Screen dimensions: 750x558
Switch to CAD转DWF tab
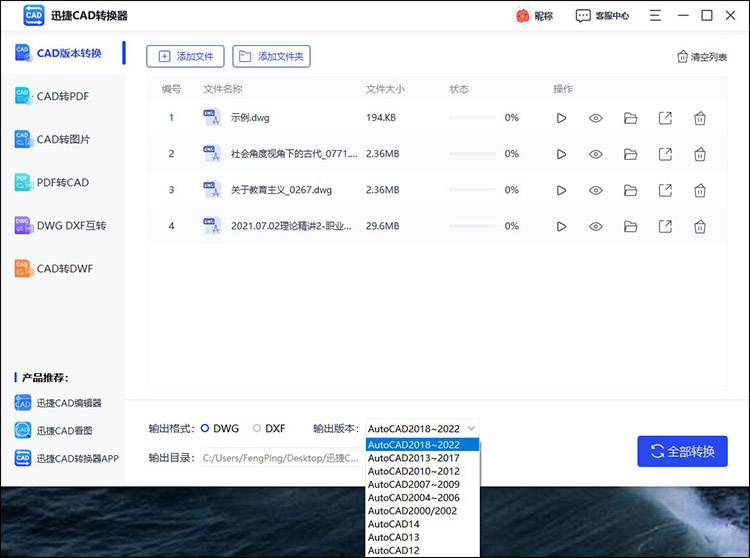pyautogui.click(x=63, y=268)
